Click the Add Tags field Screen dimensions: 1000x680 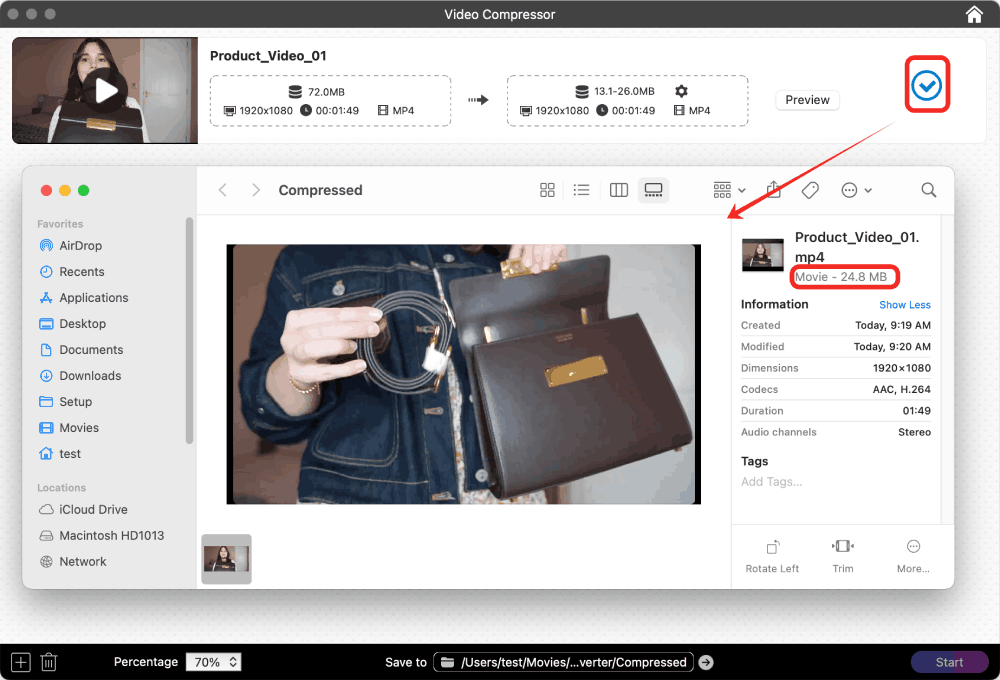tap(771, 482)
